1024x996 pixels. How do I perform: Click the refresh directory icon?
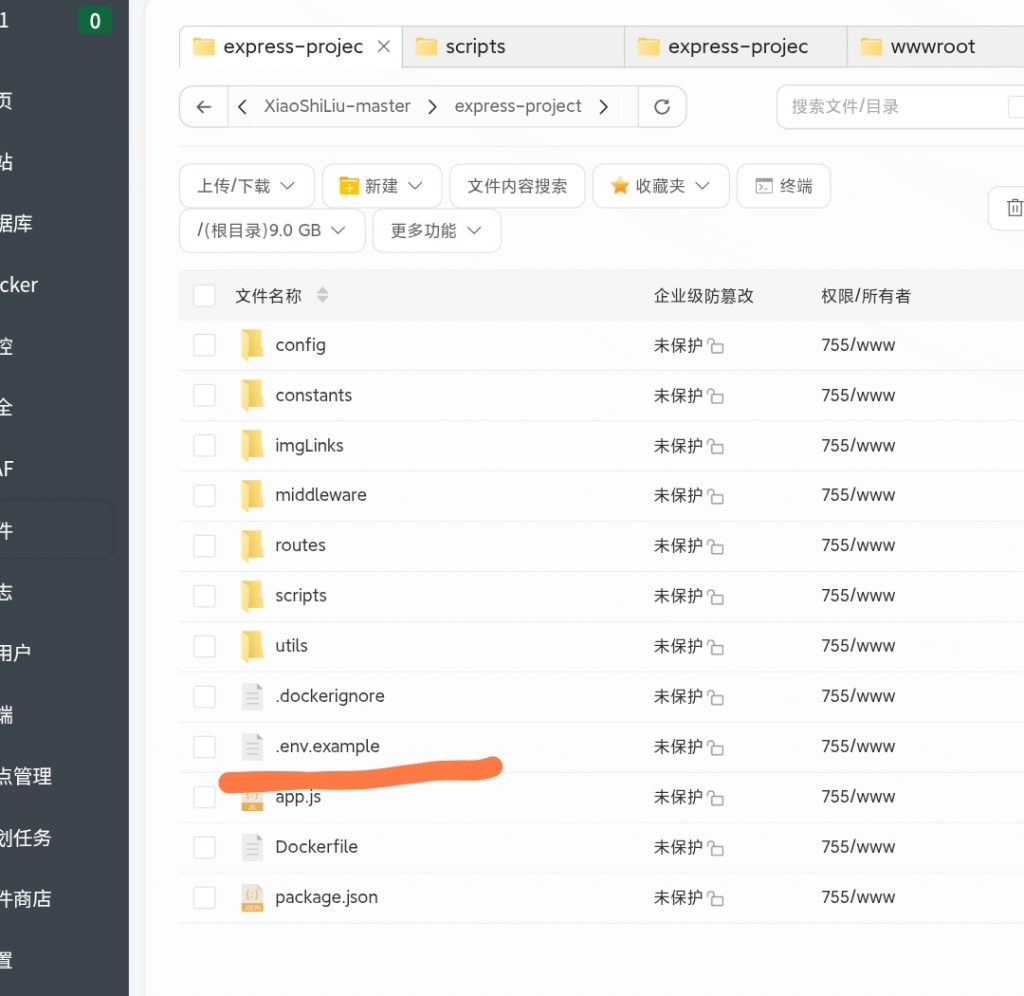[x=662, y=107]
